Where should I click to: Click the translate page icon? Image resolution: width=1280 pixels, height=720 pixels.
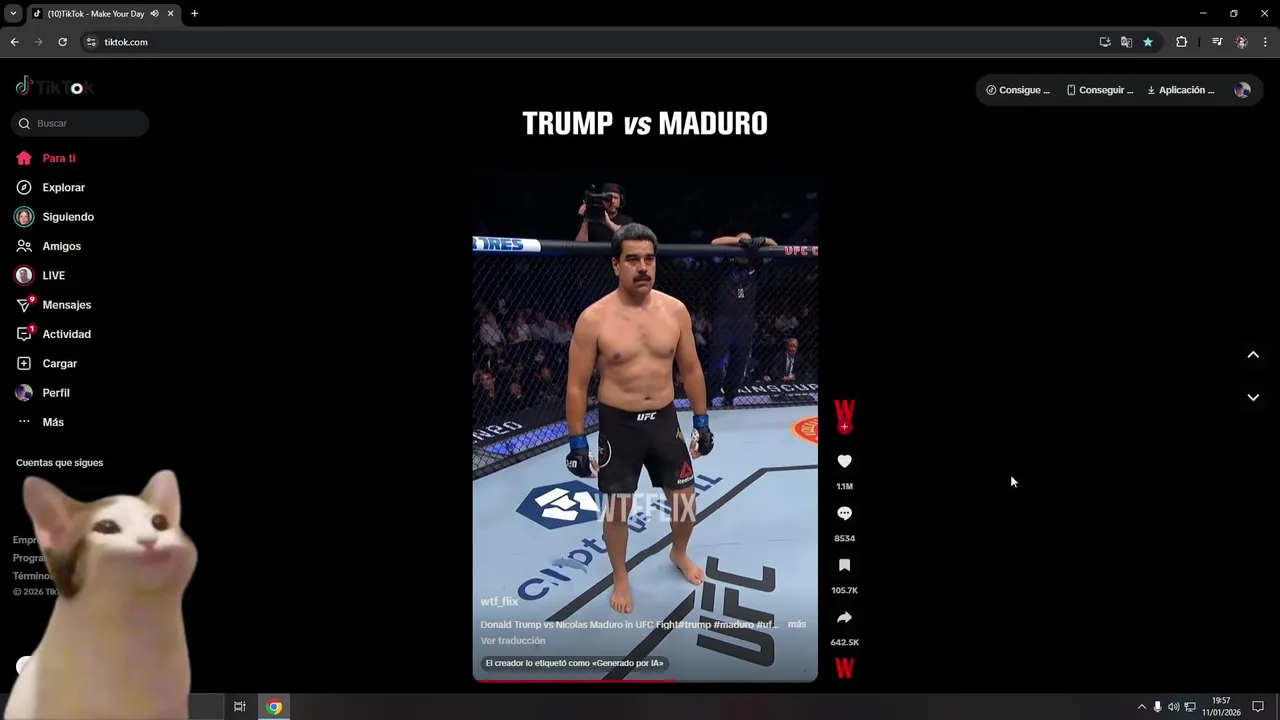1126,42
